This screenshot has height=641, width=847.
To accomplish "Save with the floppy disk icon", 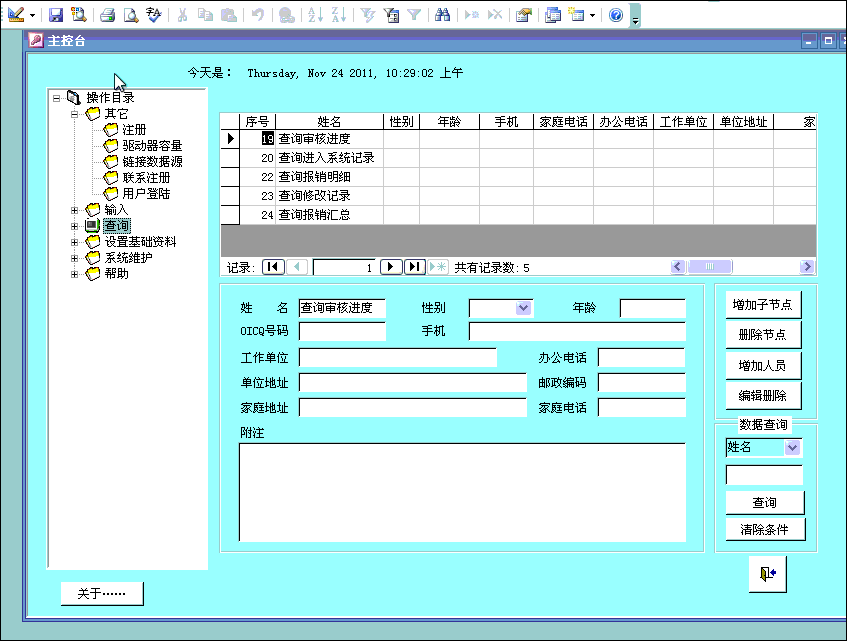I will (x=56, y=15).
